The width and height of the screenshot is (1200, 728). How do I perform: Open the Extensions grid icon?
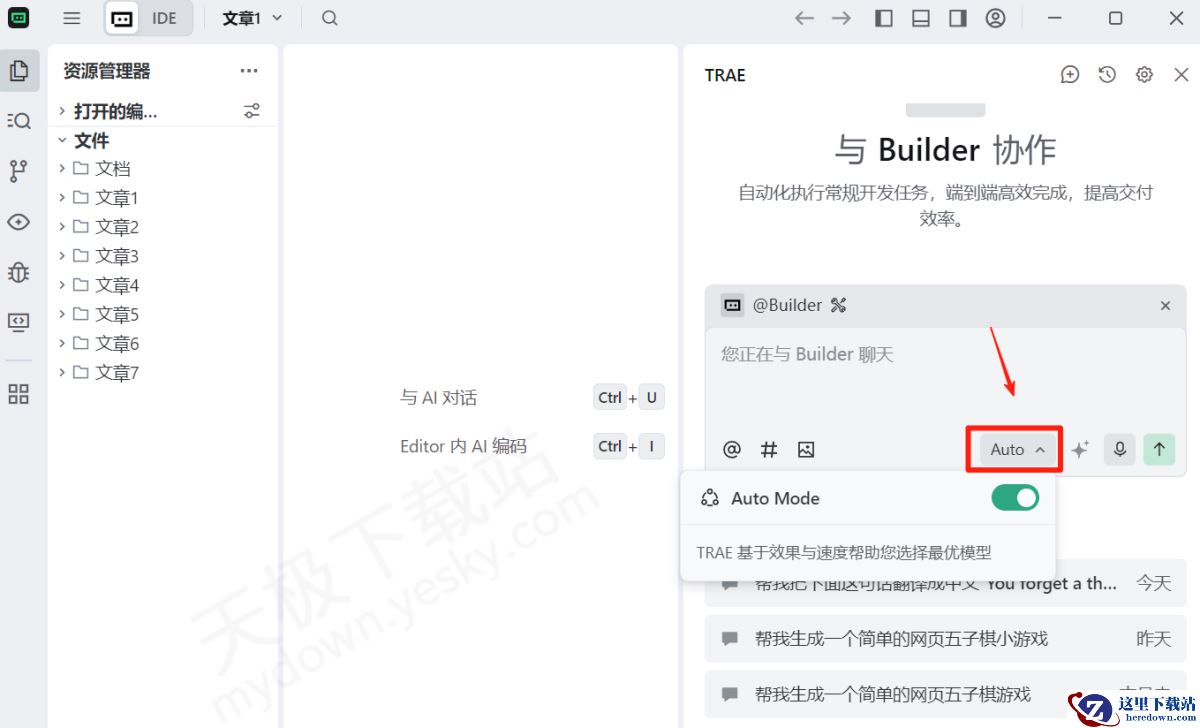tap(19, 394)
